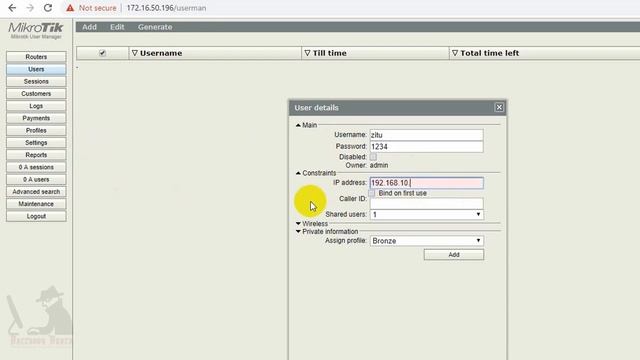Screen dimensions: 640x360
Task: Click the User details dialog title bar
Action: coord(397,108)
